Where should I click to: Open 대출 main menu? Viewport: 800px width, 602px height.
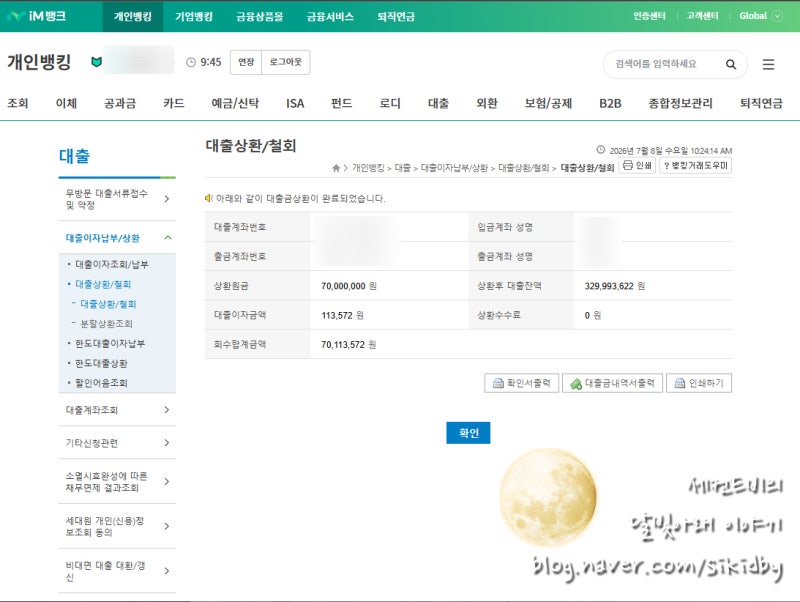pyautogui.click(x=438, y=103)
